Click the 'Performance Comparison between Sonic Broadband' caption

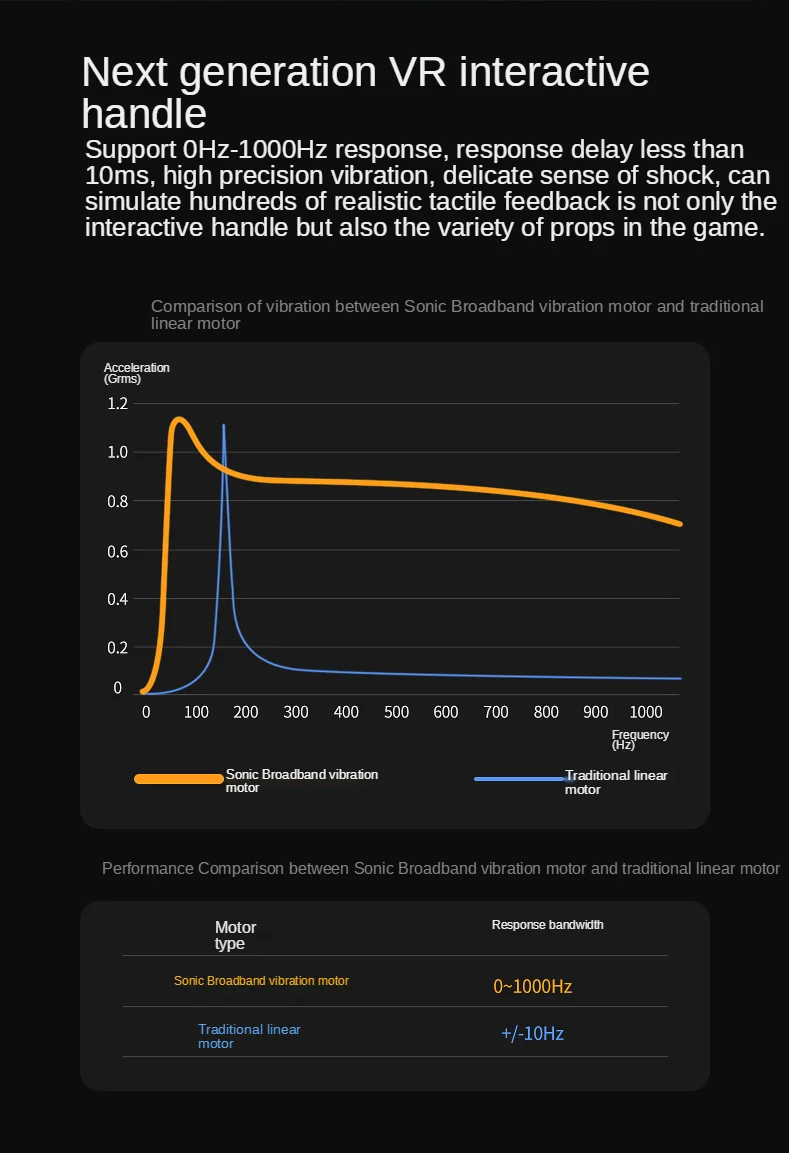click(440, 868)
